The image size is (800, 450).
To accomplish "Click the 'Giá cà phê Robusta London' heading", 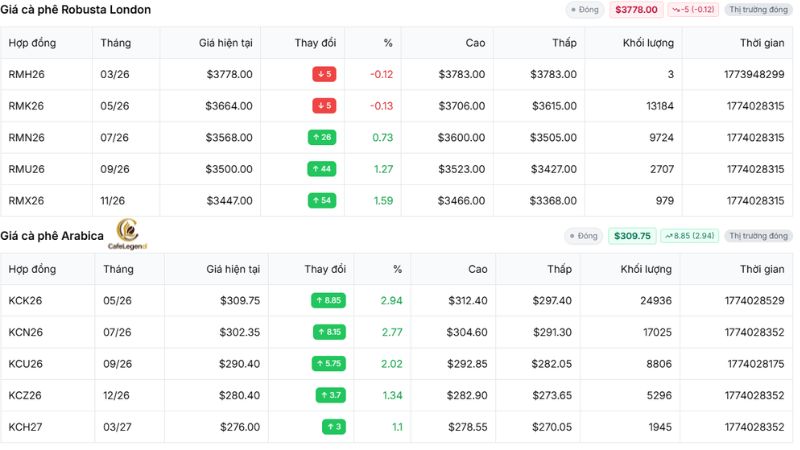I will coord(76,10).
